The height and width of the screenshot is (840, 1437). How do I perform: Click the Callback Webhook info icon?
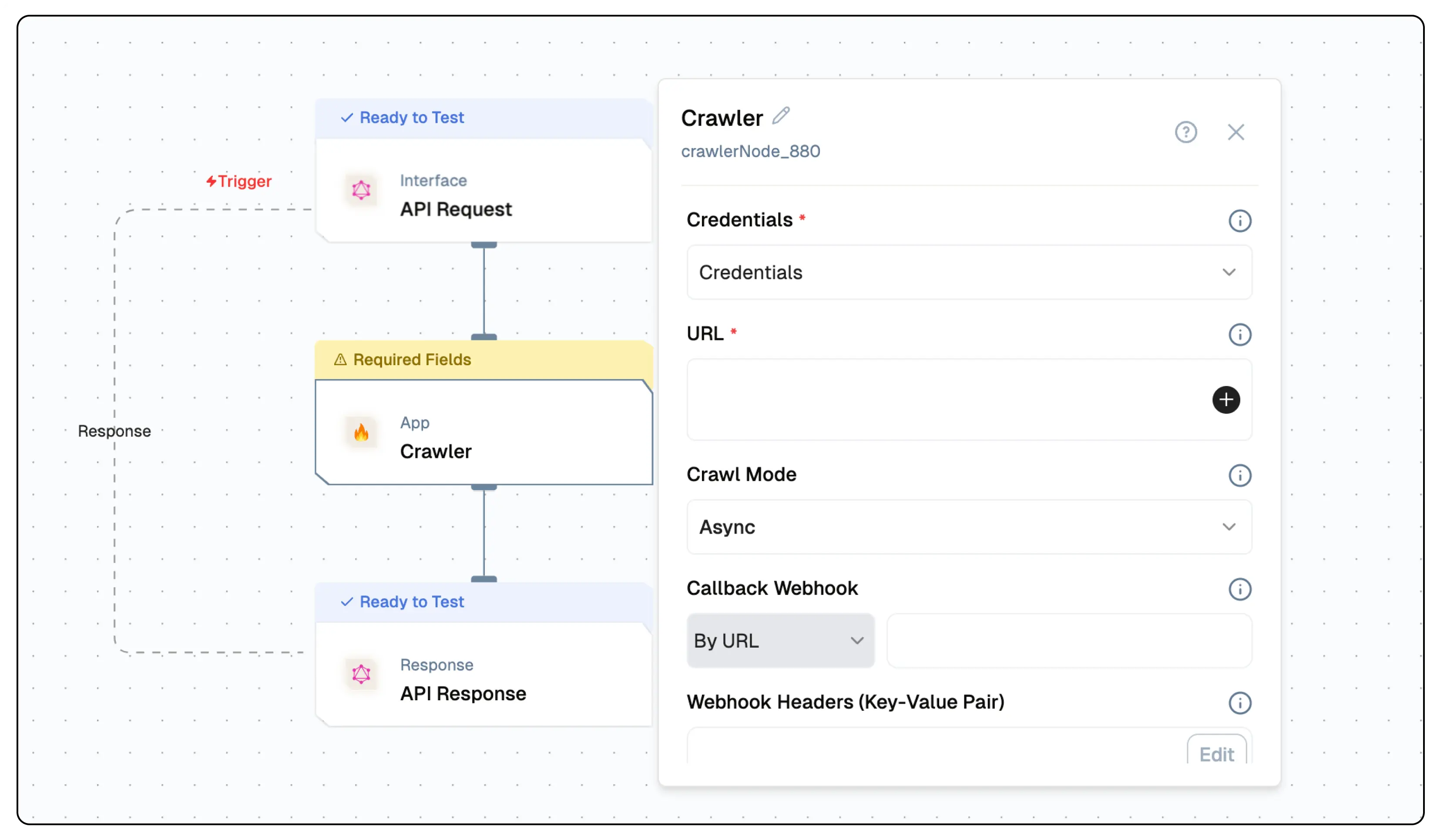pos(1240,589)
